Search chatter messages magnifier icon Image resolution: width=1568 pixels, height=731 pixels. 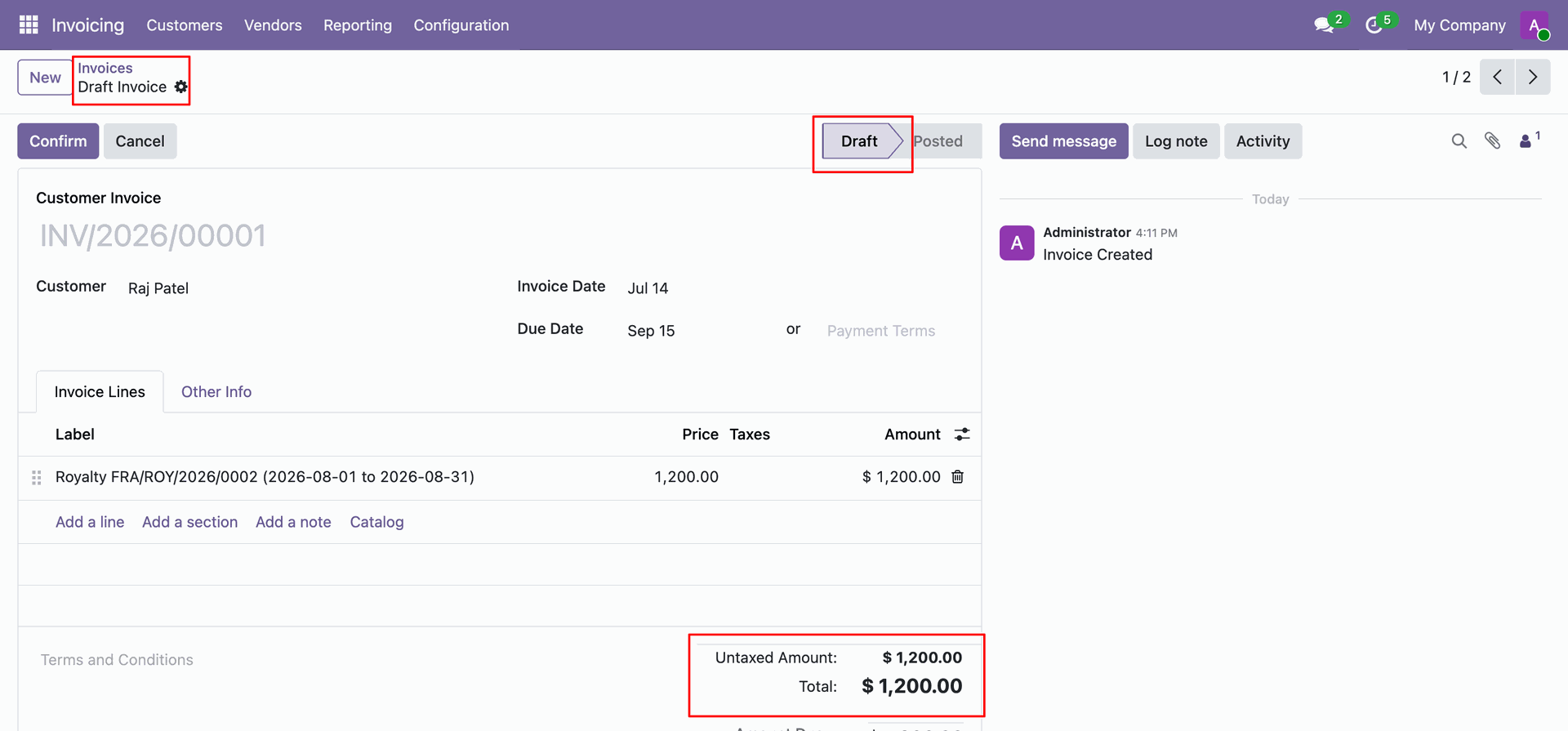1459,141
